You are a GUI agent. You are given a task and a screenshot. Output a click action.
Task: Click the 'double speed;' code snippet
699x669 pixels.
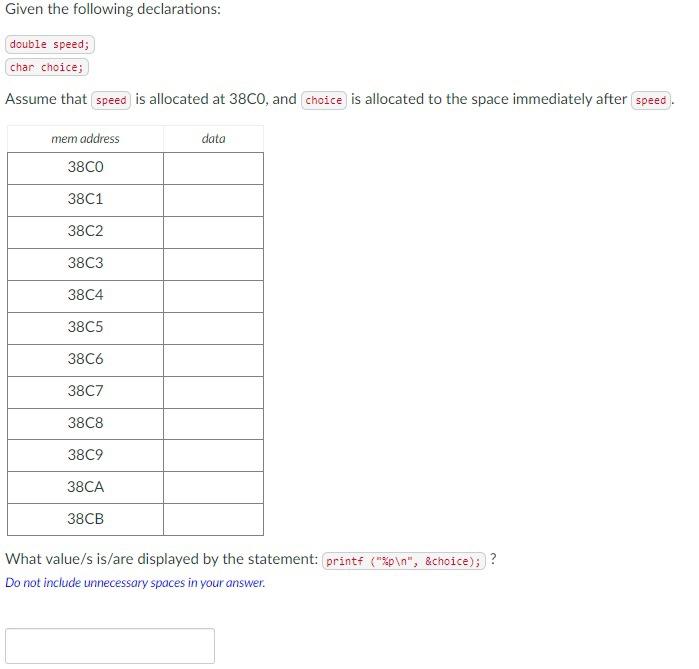pyautogui.click(x=50, y=45)
